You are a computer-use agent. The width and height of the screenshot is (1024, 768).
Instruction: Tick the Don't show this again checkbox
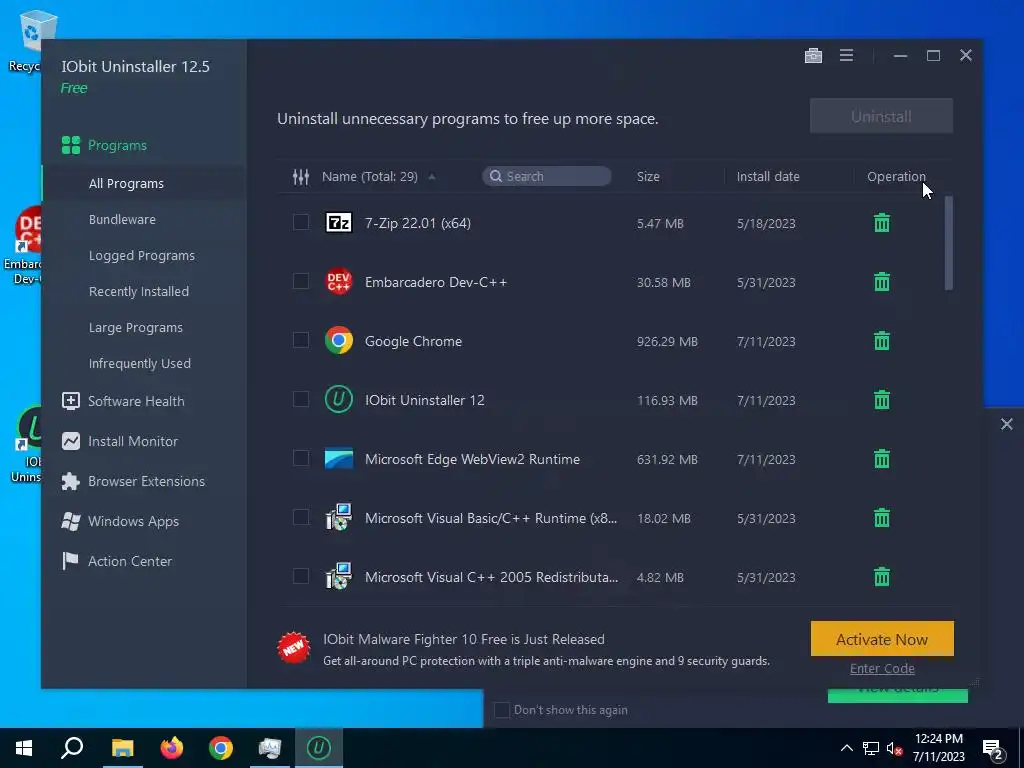click(502, 710)
